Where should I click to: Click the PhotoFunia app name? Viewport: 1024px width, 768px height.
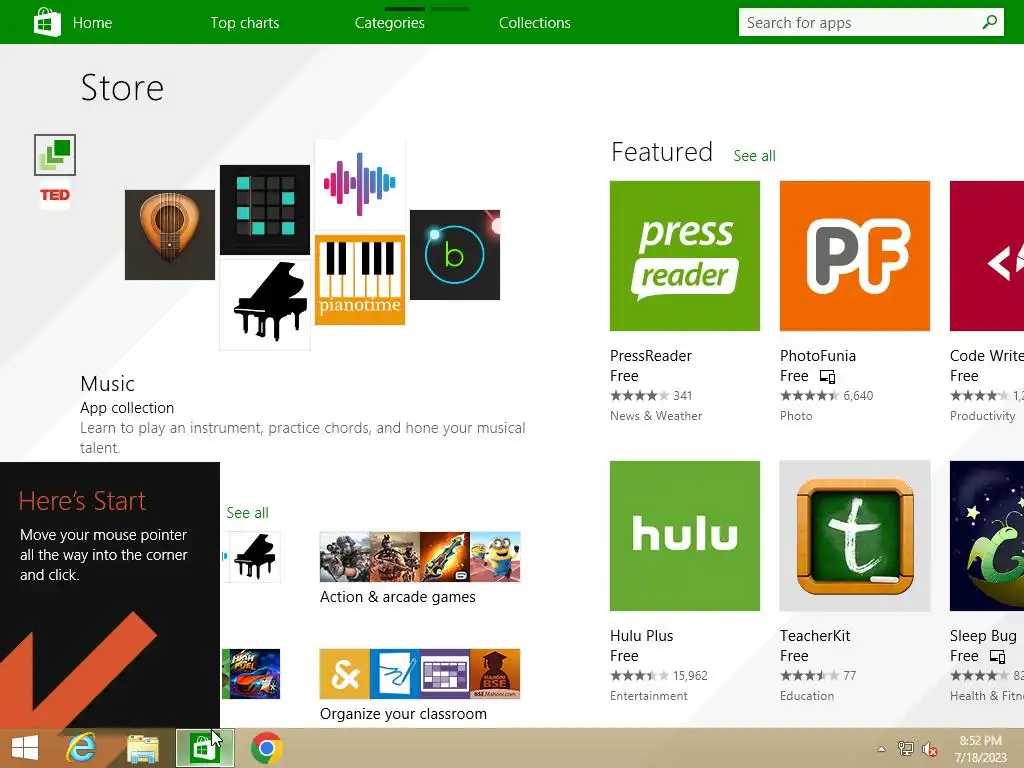818,356
